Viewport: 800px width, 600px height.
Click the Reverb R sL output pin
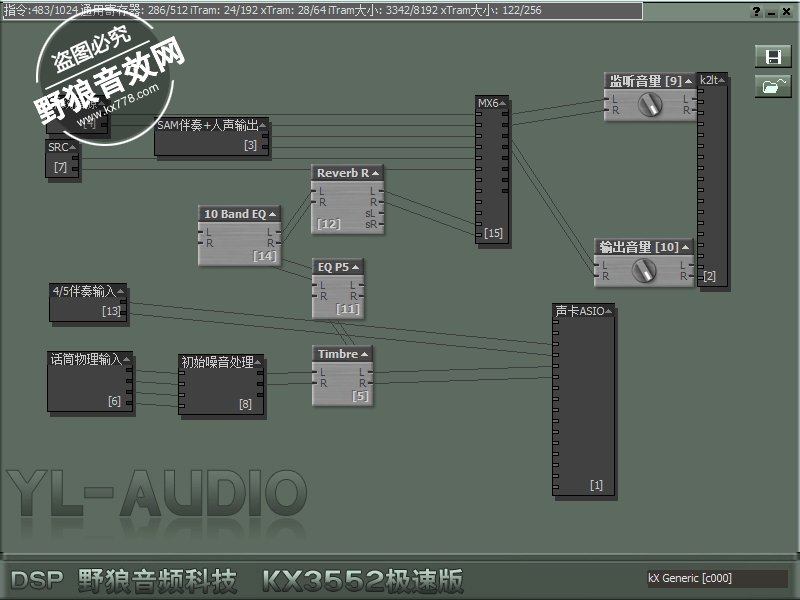pyautogui.click(x=381, y=213)
